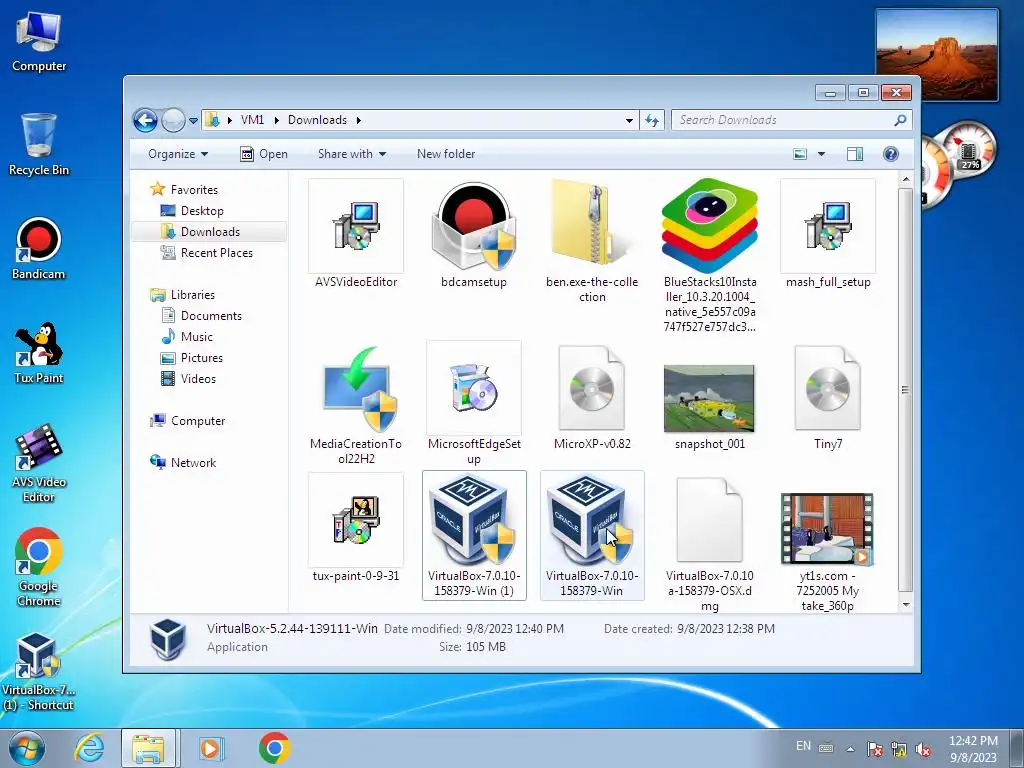The height and width of the screenshot is (768, 1024).
Task: Expand arrow after Downloads breadcrumb
Action: click(359, 120)
